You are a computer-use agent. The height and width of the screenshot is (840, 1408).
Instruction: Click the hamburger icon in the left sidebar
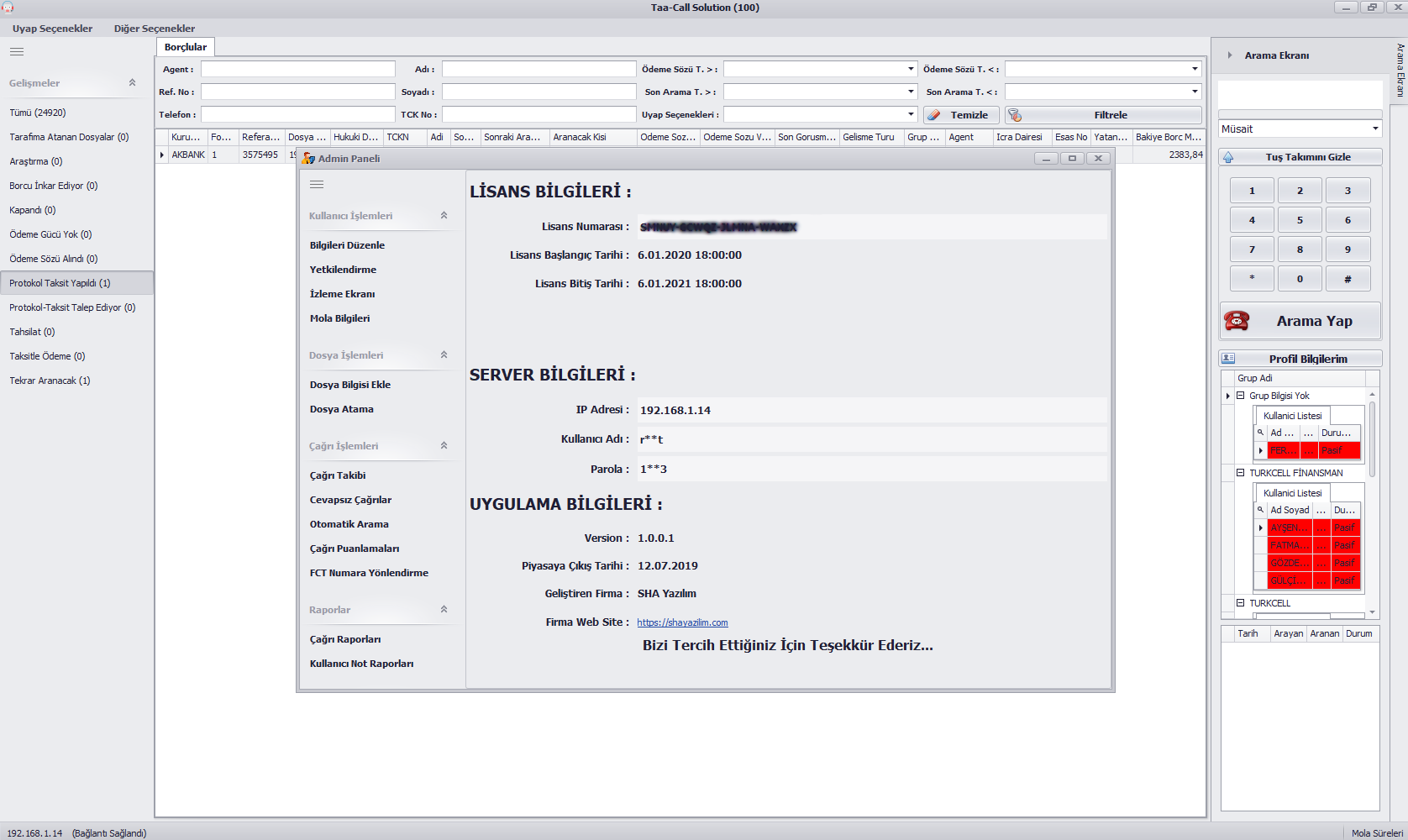point(17,52)
